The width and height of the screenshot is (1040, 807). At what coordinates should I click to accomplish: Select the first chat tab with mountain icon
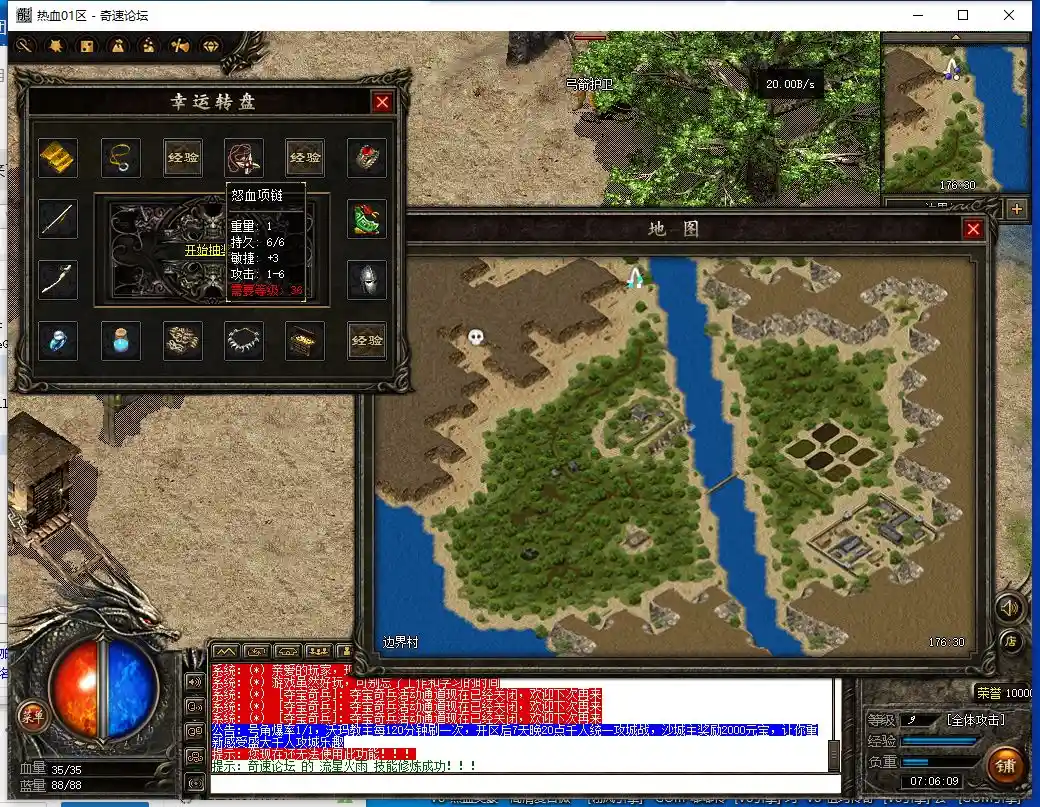coord(225,651)
